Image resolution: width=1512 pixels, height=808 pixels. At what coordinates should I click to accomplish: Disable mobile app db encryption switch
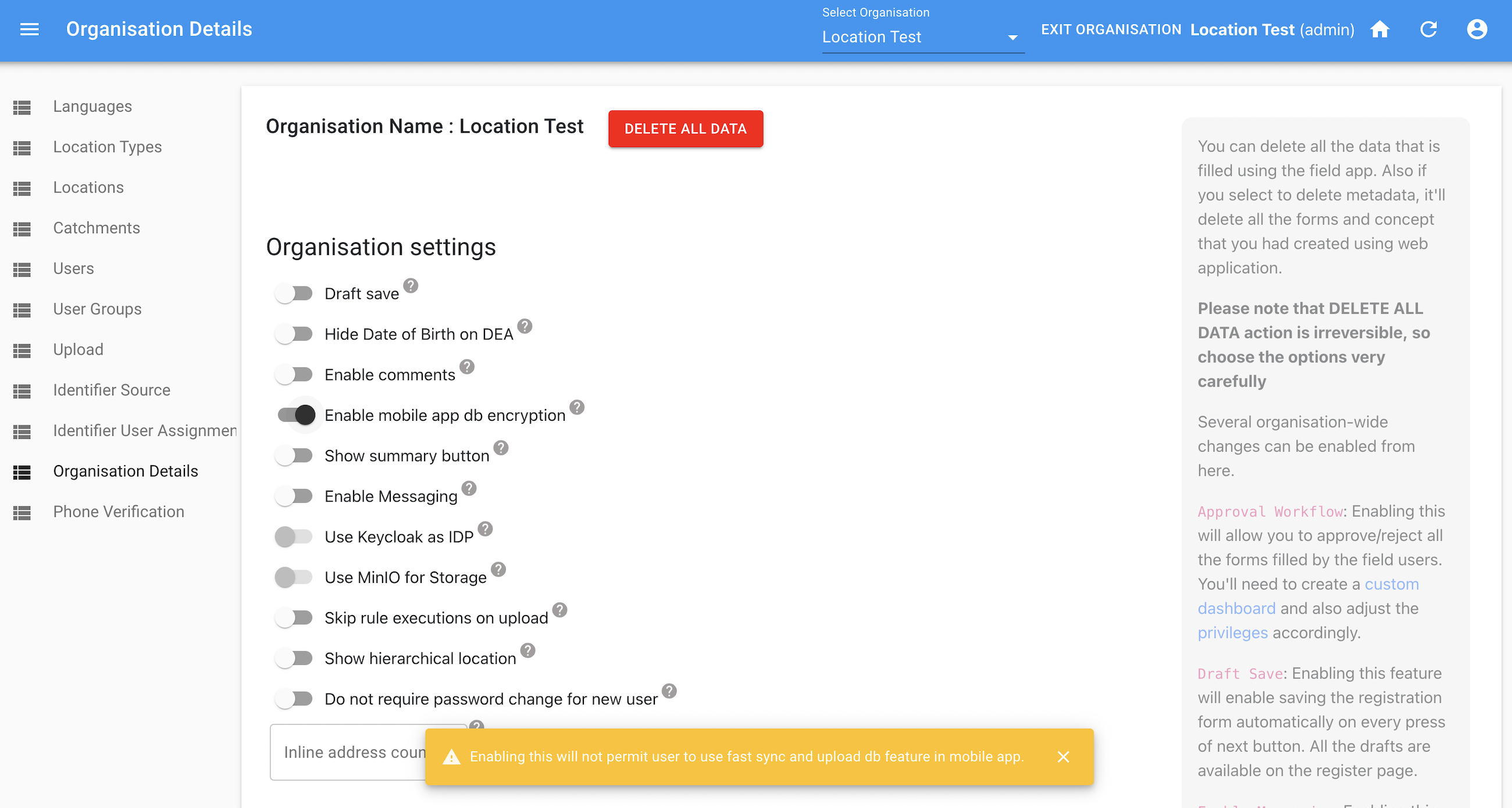coord(297,416)
